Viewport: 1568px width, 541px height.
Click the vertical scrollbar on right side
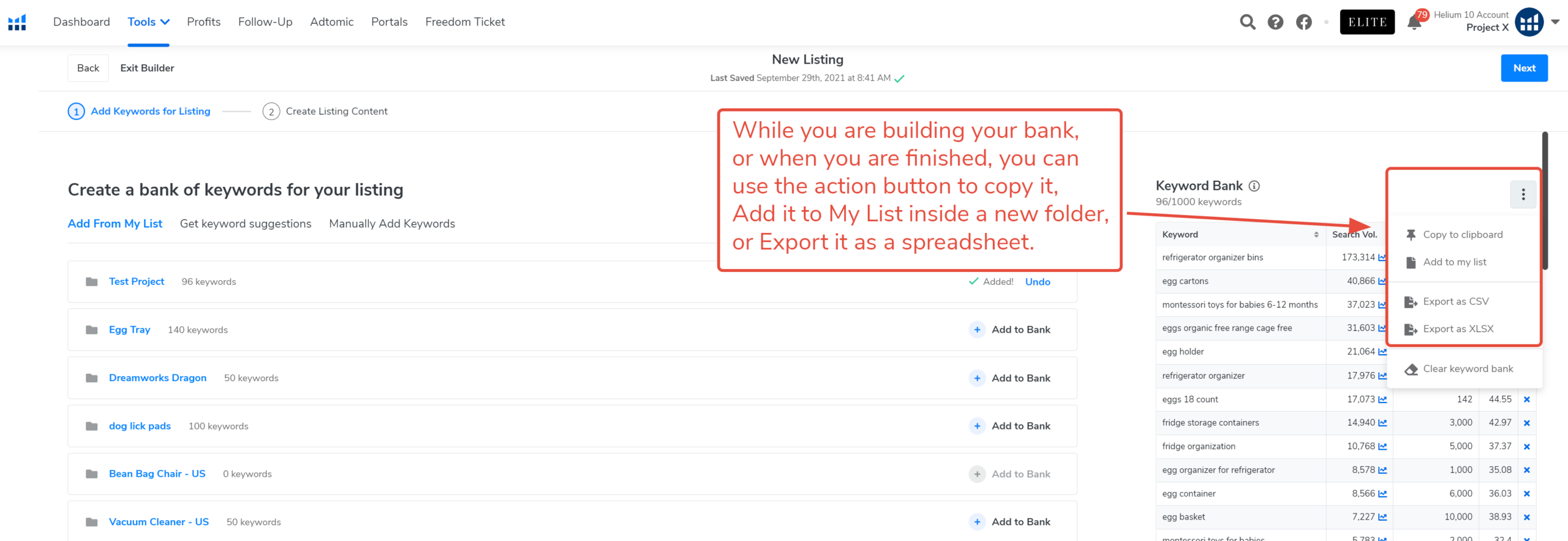point(1545,202)
